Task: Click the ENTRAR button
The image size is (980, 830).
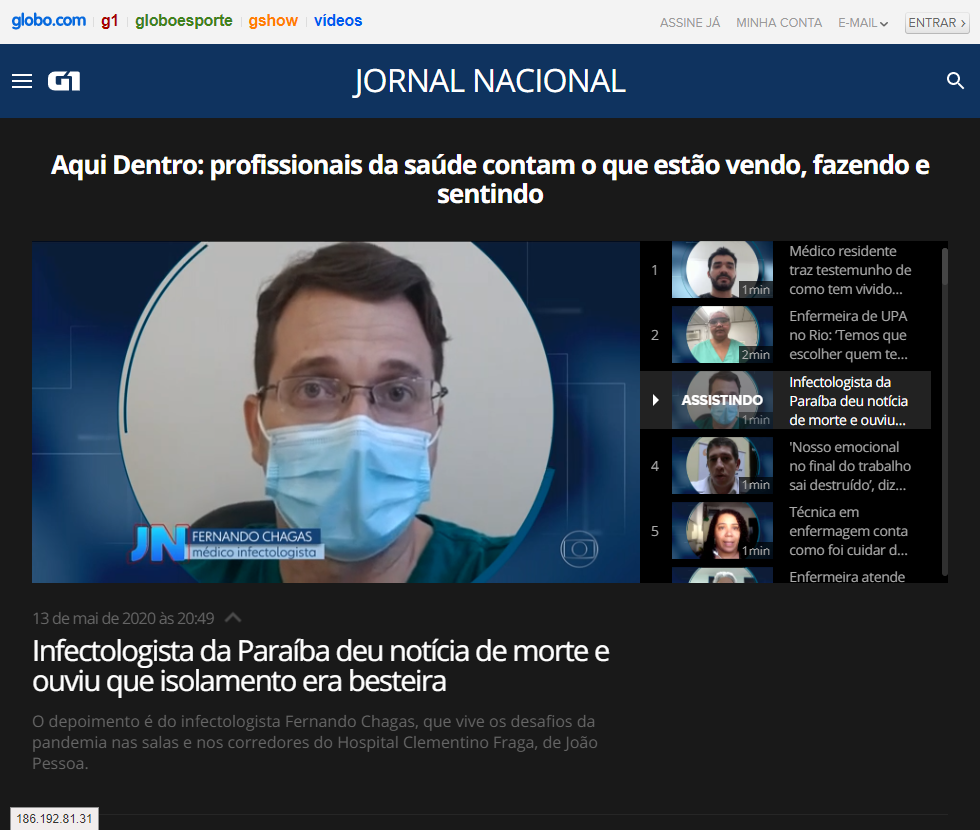Action: click(x=937, y=23)
